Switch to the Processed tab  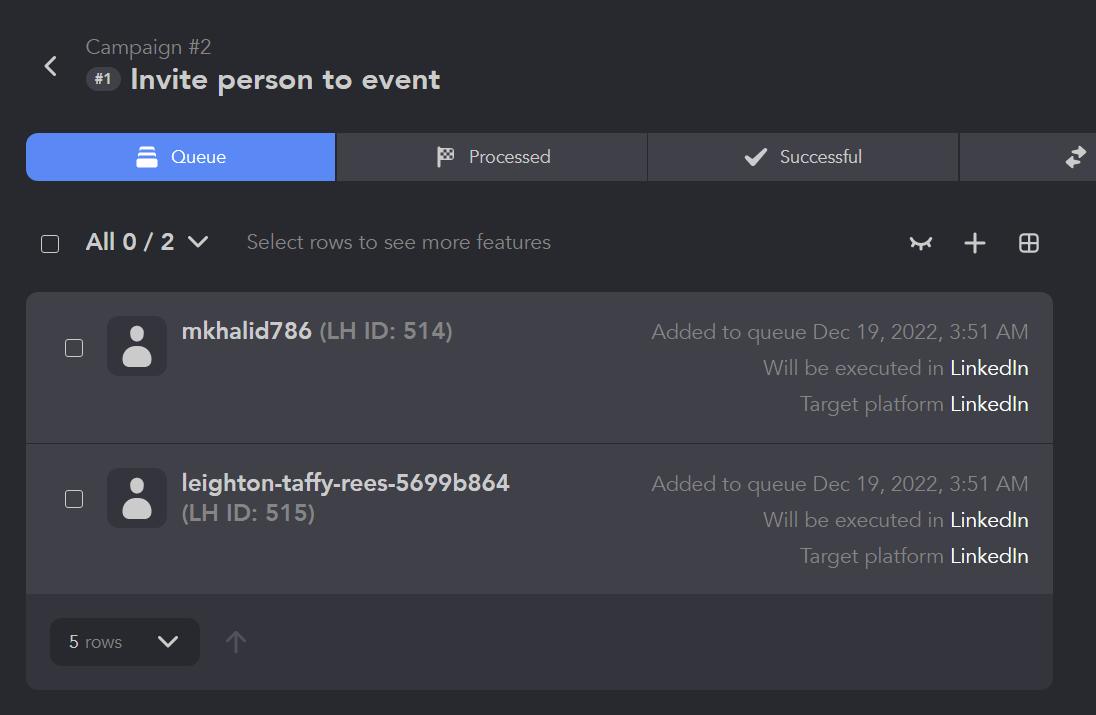492,157
